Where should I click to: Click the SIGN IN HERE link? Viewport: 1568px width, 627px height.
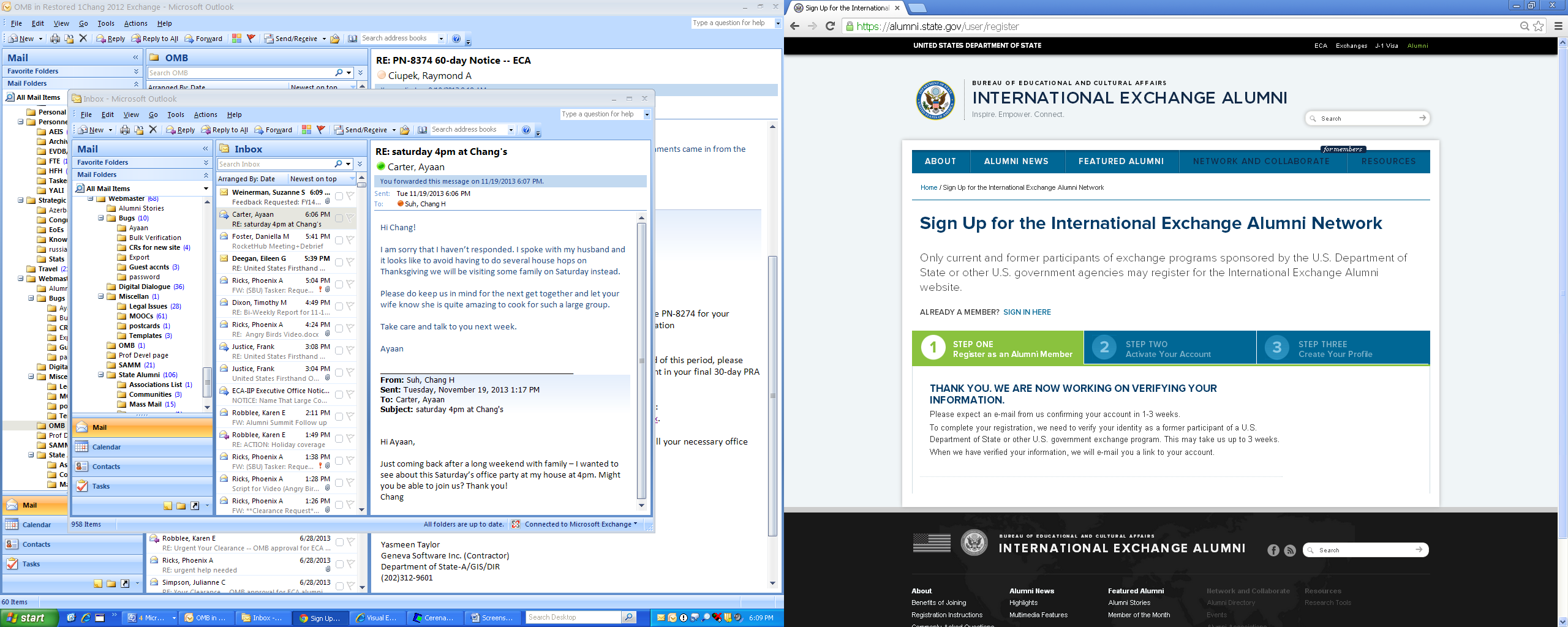tap(1027, 312)
